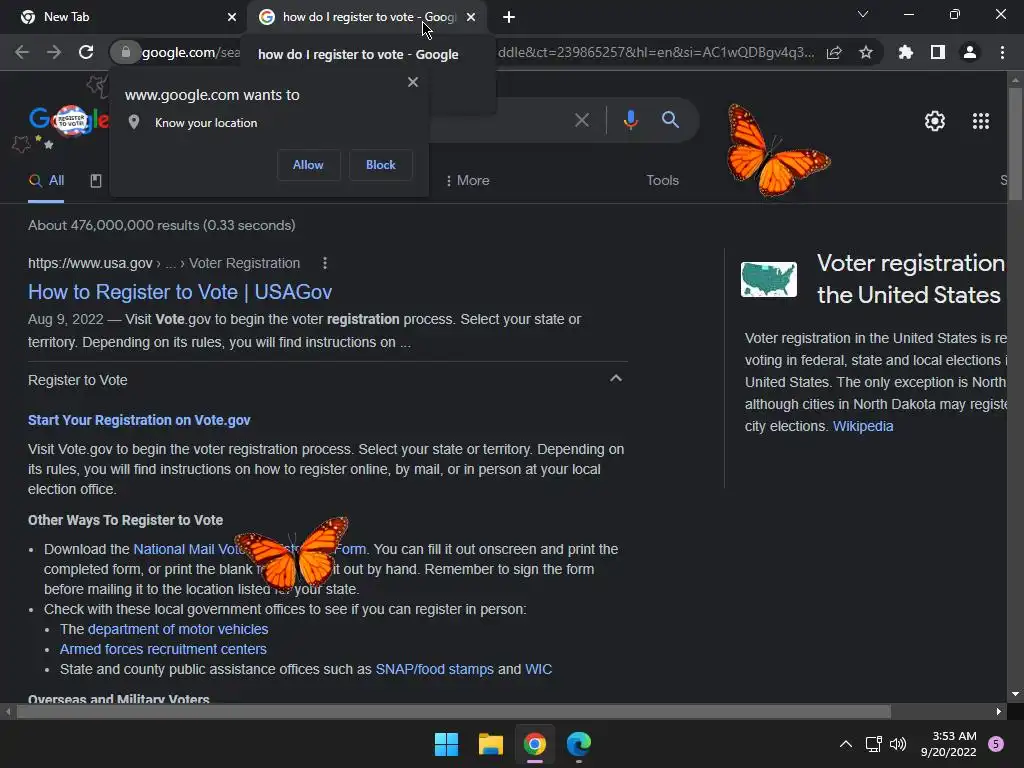Screen dimensions: 1024x768
Task: Close the New Tab tab
Action: point(232,17)
